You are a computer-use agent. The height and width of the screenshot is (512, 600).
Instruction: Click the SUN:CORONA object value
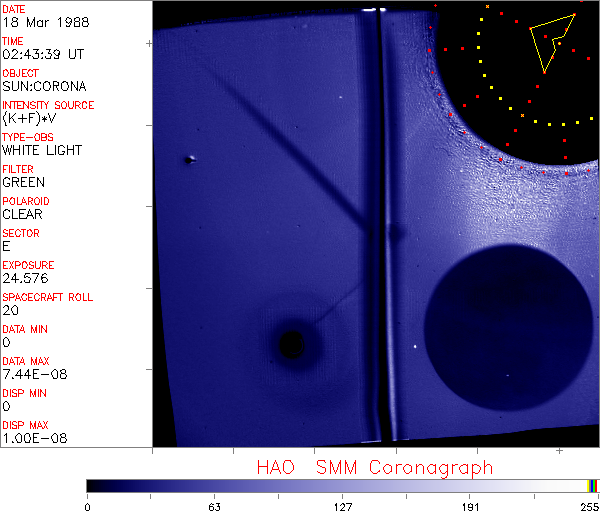coord(44,86)
